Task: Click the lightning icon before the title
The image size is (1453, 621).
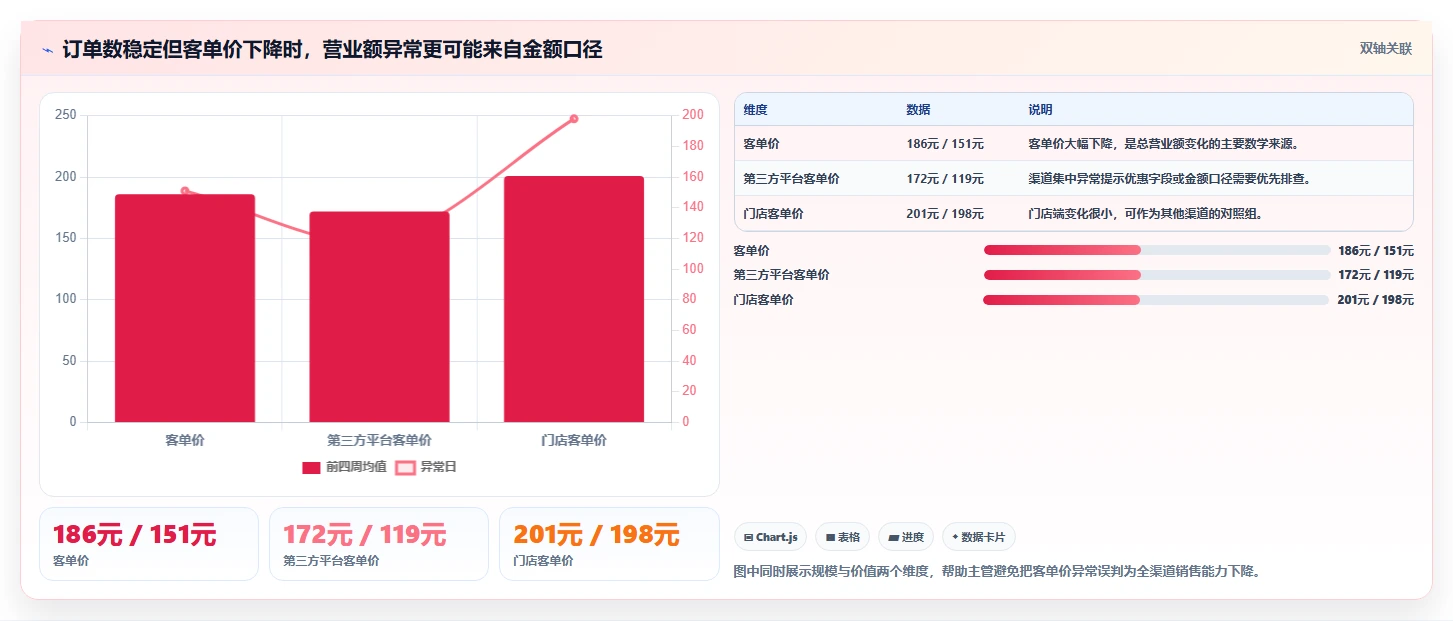Action: (x=48, y=50)
